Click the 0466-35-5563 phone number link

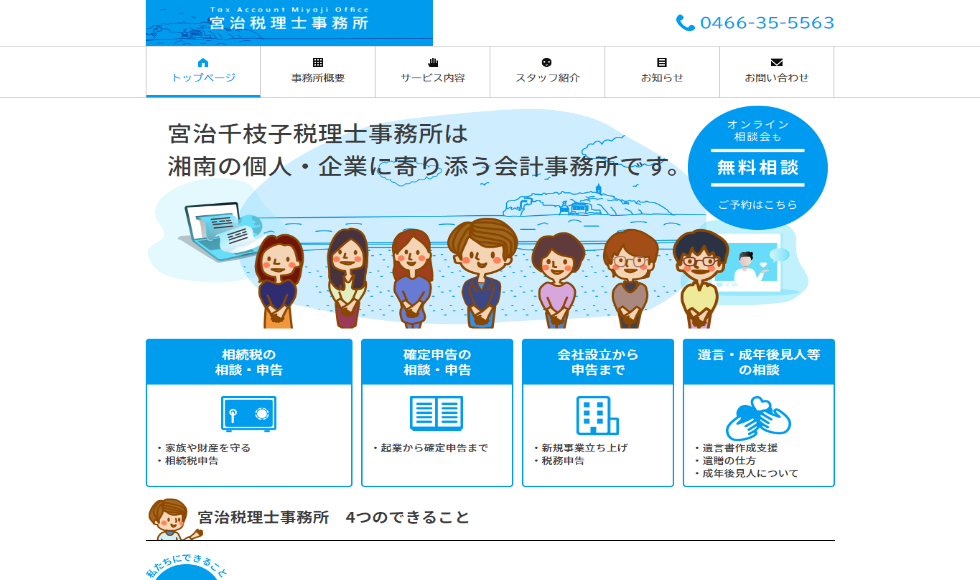pyautogui.click(x=767, y=23)
